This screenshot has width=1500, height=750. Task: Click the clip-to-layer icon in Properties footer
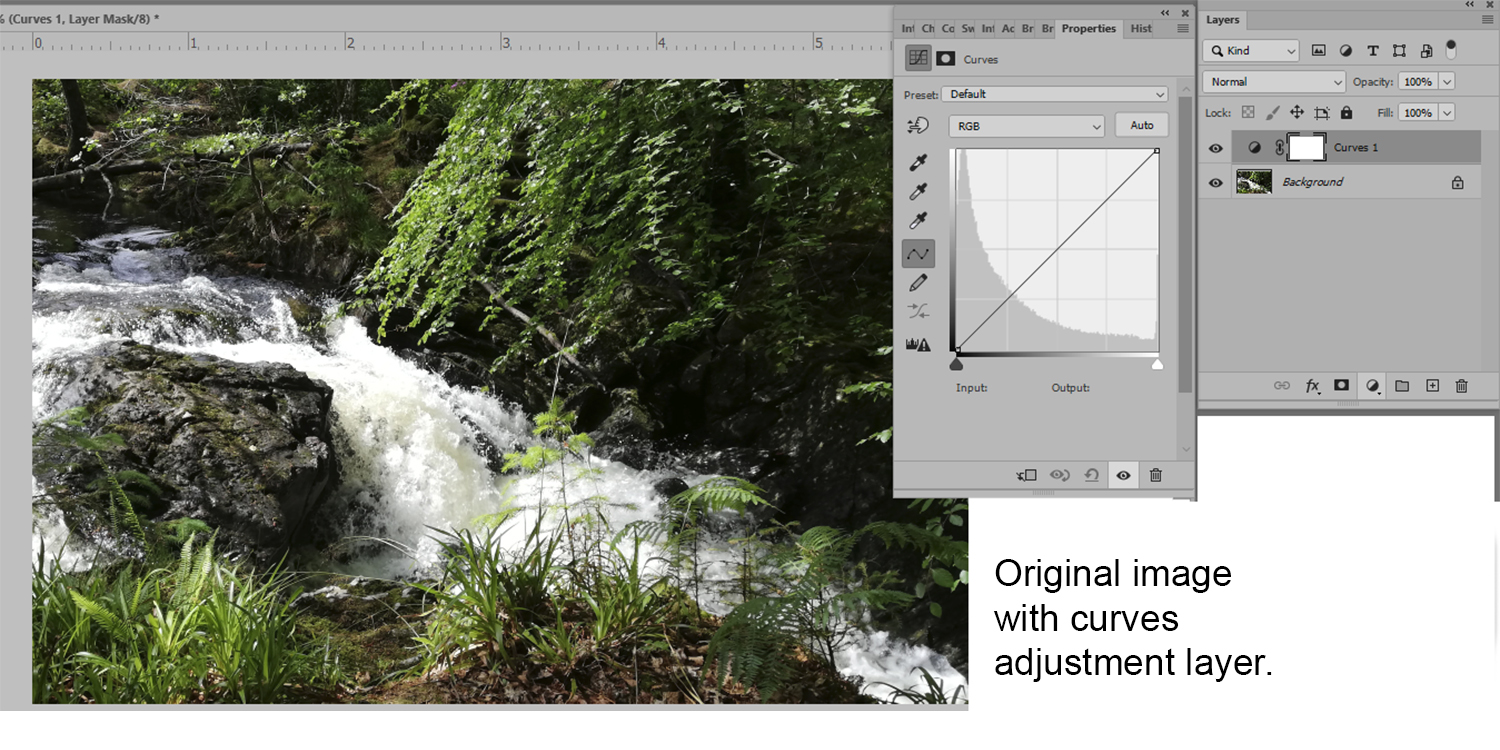click(1026, 475)
